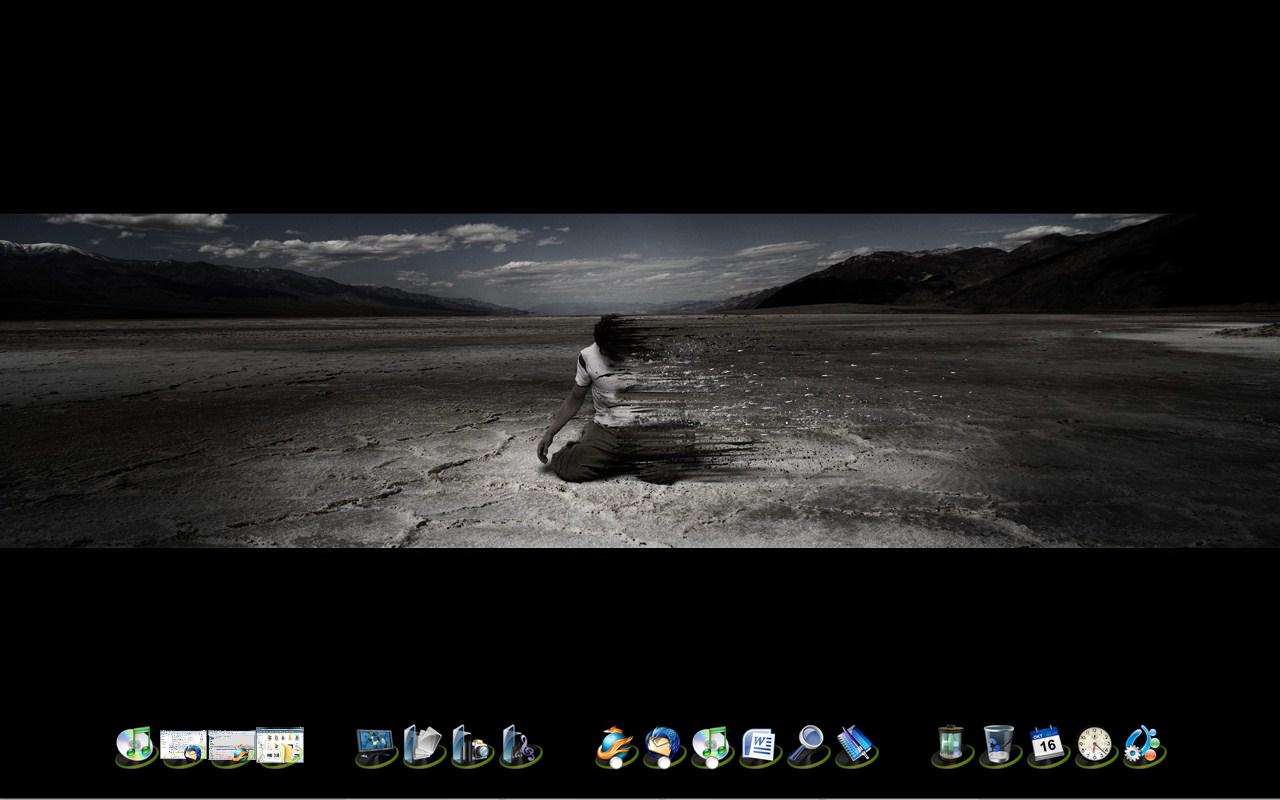Open the running iTunes dock icon
Image resolution: width=1280 pixels, height=800 pixels.
[710, 746]
